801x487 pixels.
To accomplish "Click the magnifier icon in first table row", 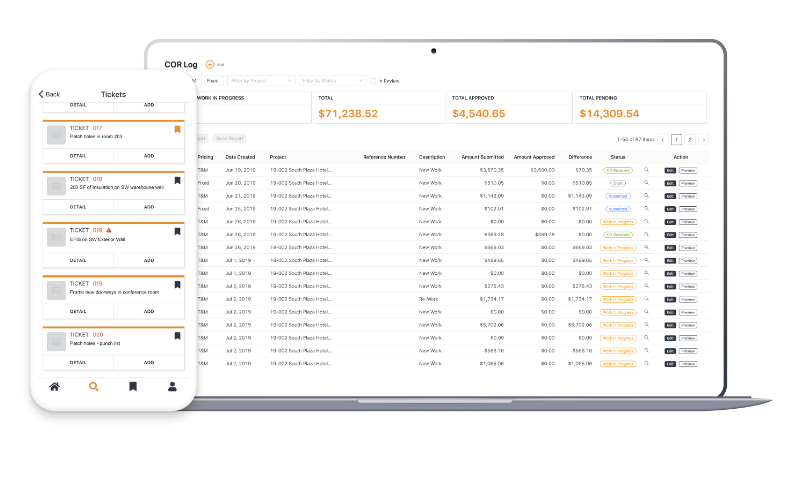I will coord(646,170).
